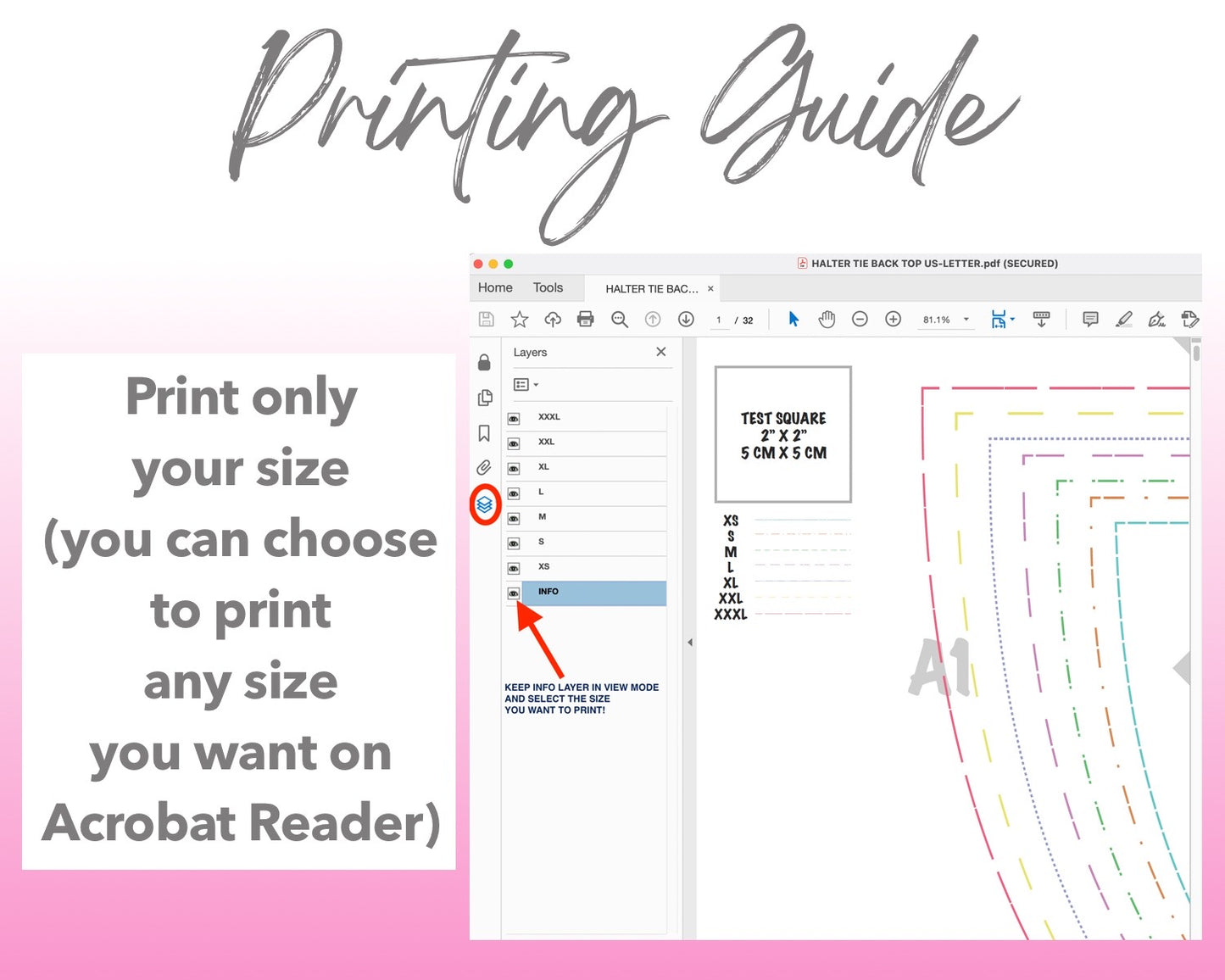Select the Hand pan tool
The height and width of the screenshot is (980, 1225).
tap(827, 320)
